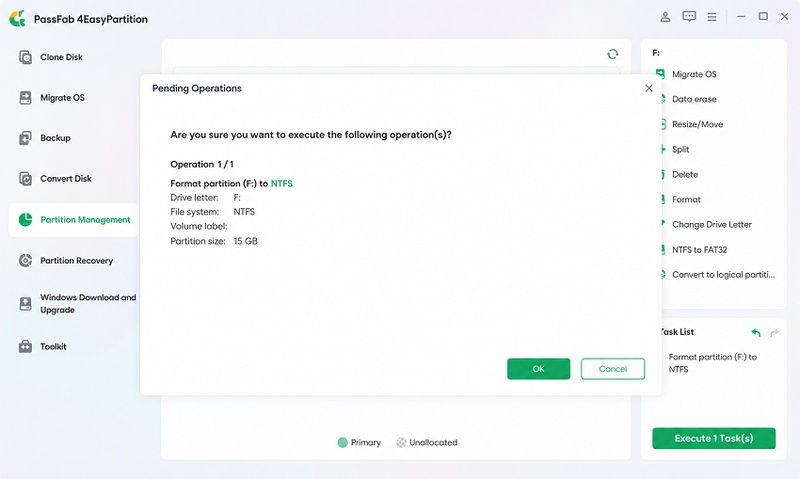This screenshot has width=800, height=479.
Task: Choose NTFS to FAT32 option
Action: (699, 249)
